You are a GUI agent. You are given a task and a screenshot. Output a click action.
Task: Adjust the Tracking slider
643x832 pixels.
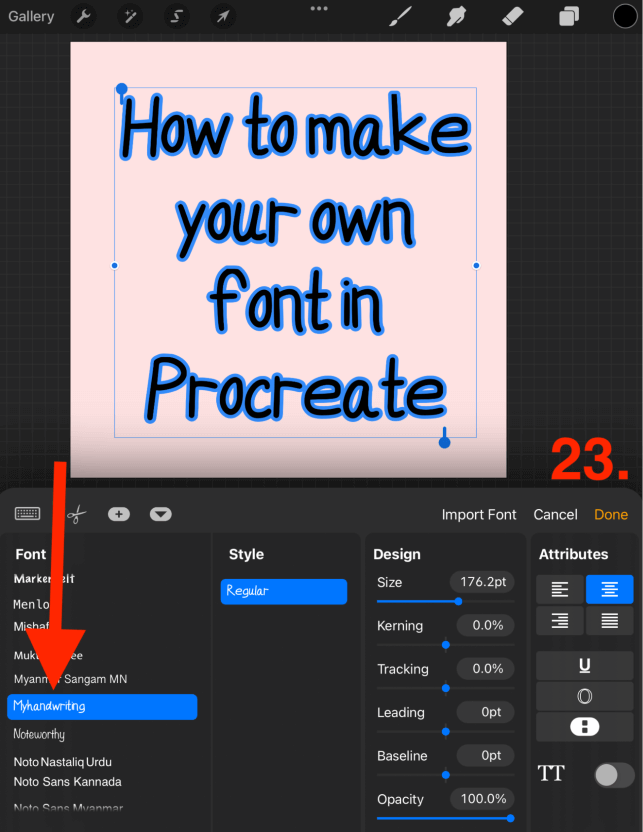[446, 688]
